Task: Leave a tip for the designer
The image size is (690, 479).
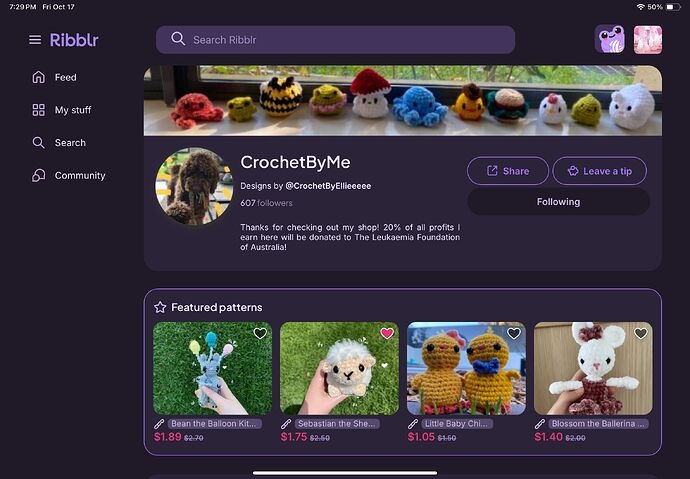Action: [599, 171]
